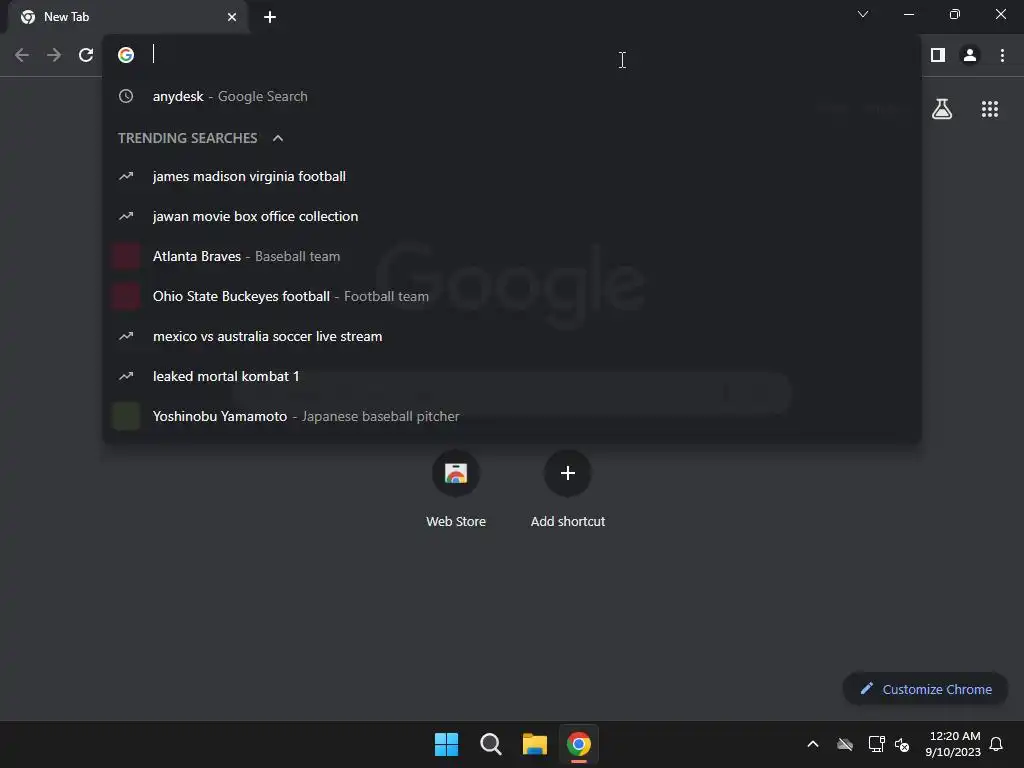Open the profile avatar menu

(x=970, y=56)
